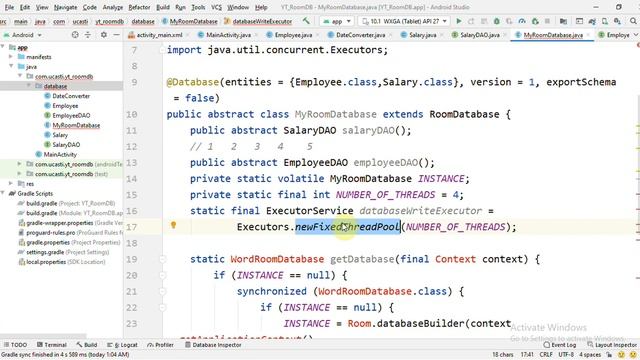Click the Apply Changes and Restart Activity icon
This screenshot has width=640, height=360.
tap(471, 21)
